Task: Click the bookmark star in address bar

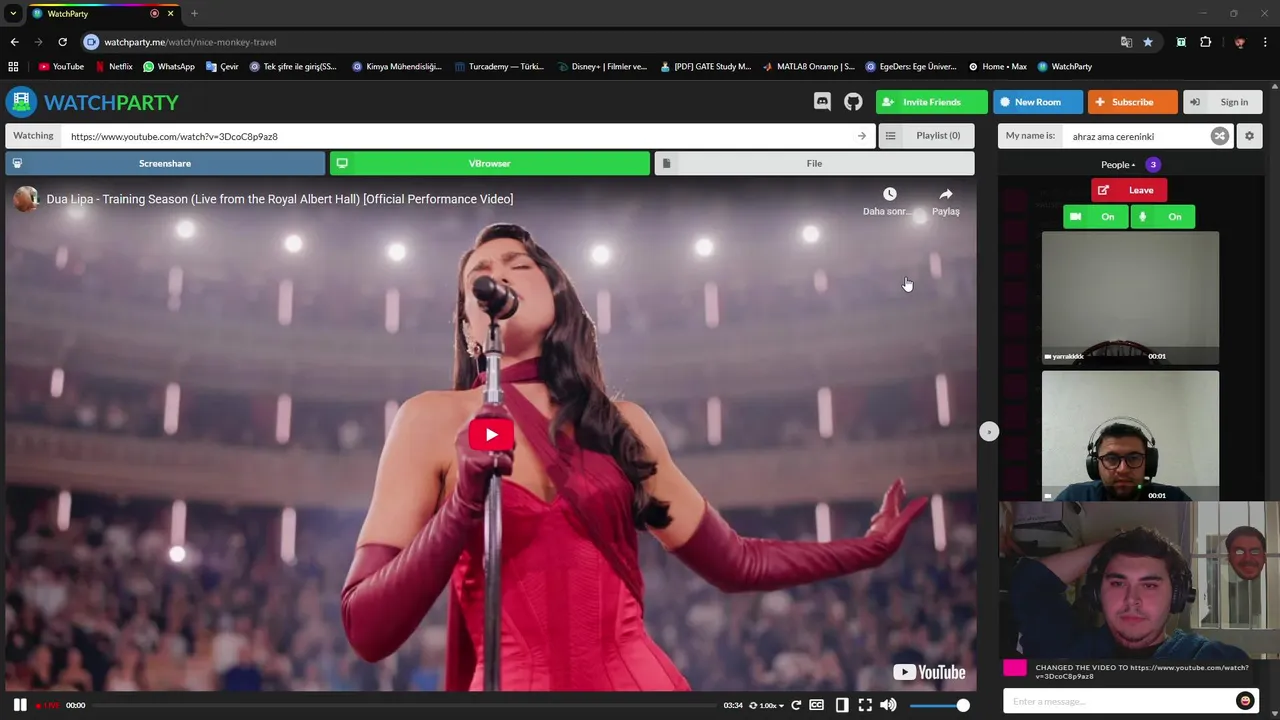Action: 1148,42
